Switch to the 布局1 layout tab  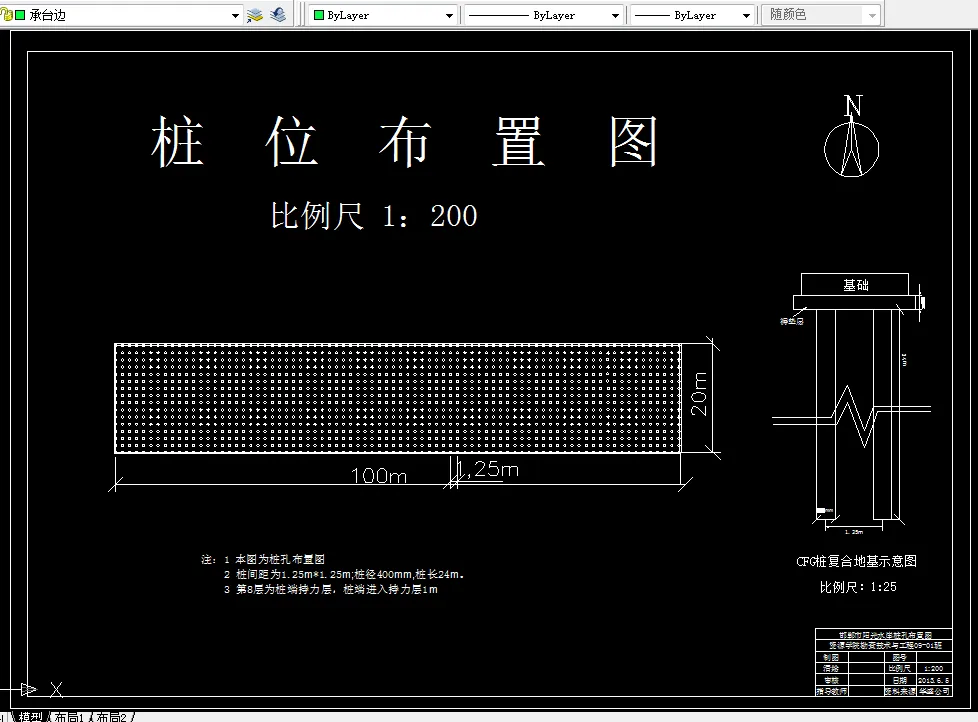point(70,716)
